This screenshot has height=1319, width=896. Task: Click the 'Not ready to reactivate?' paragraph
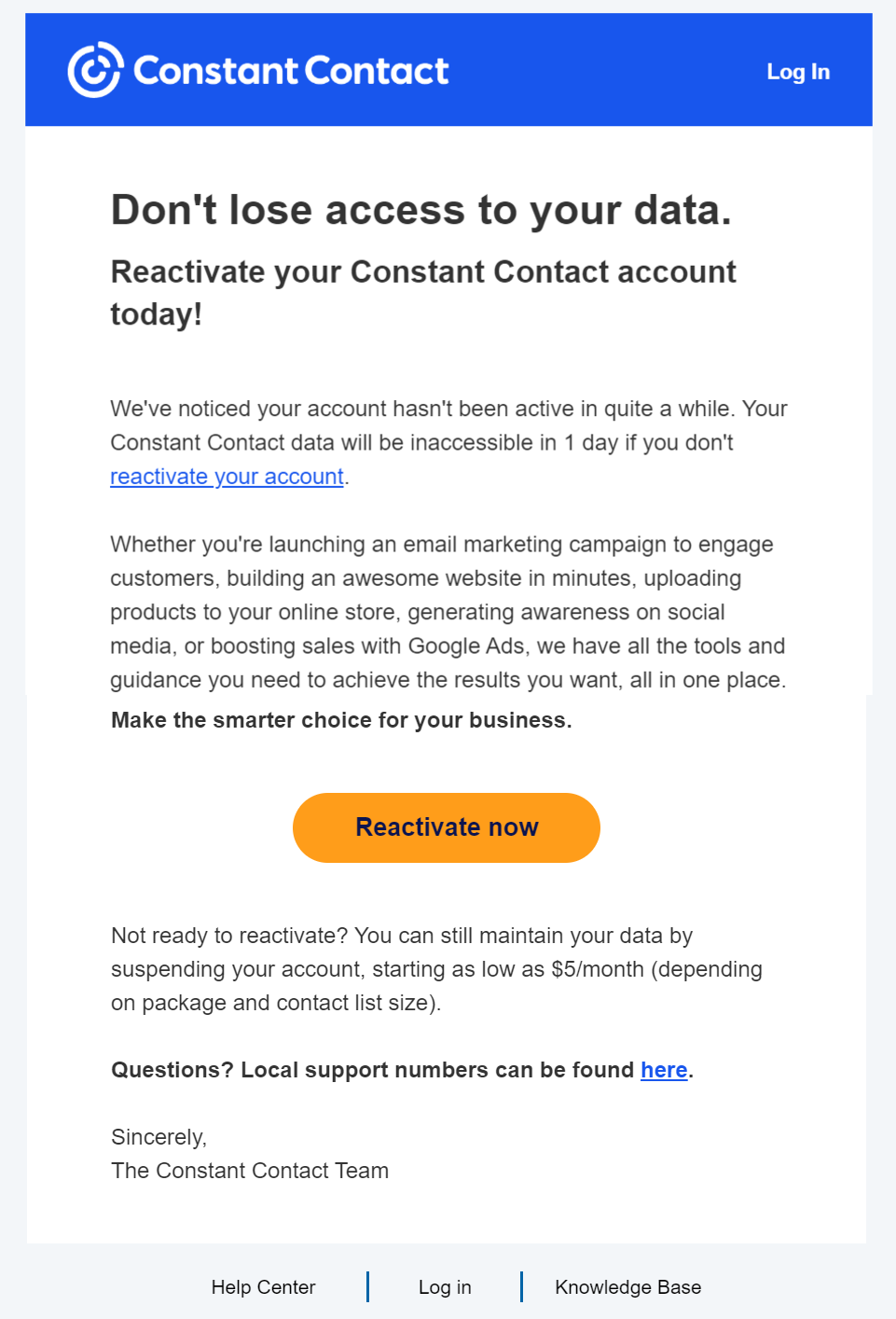[x=436, y=969]
